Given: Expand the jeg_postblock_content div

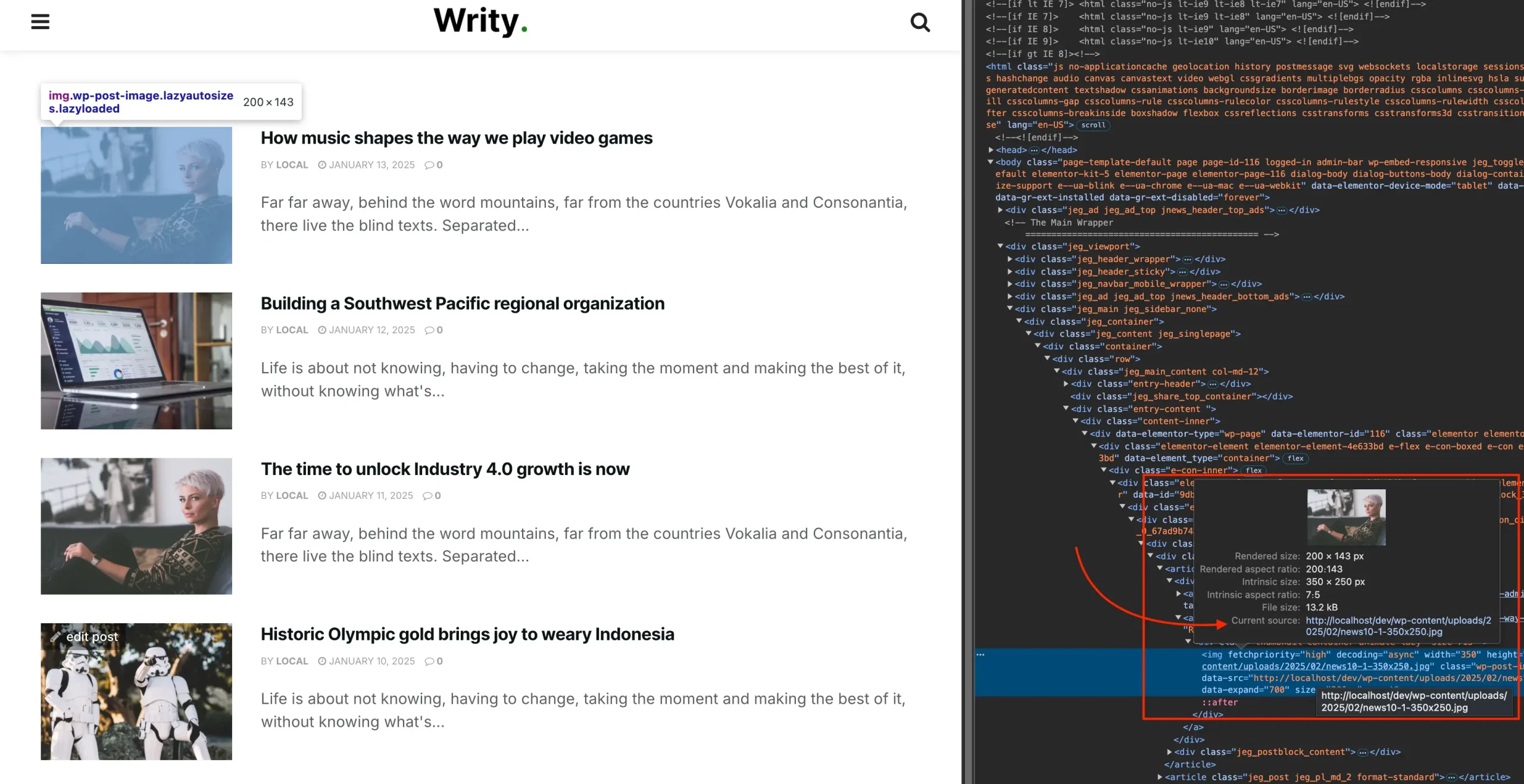Looking at the screenshot, I should point(1170,752).
